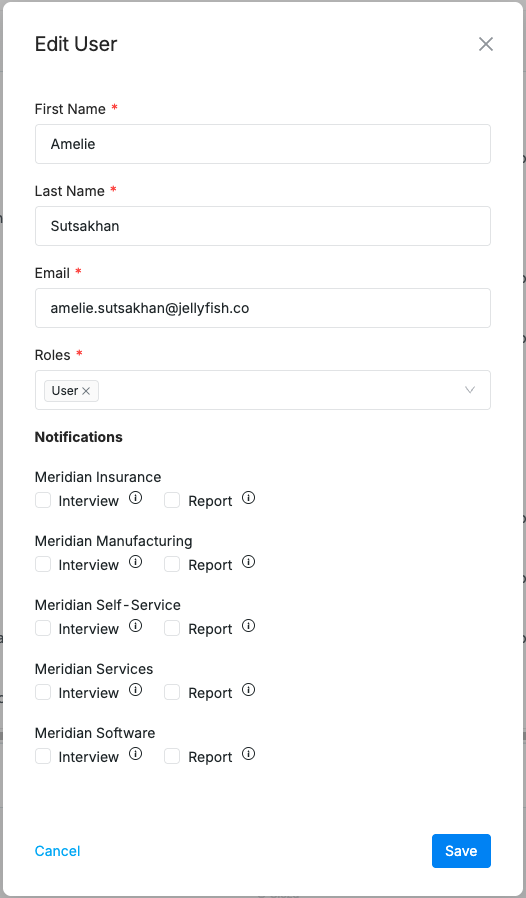The height and width of the screenshot is (898, 526).
Task: Click info icon beside Meridian Software Report
Action: pyautogui.click(x=248, y=754)
